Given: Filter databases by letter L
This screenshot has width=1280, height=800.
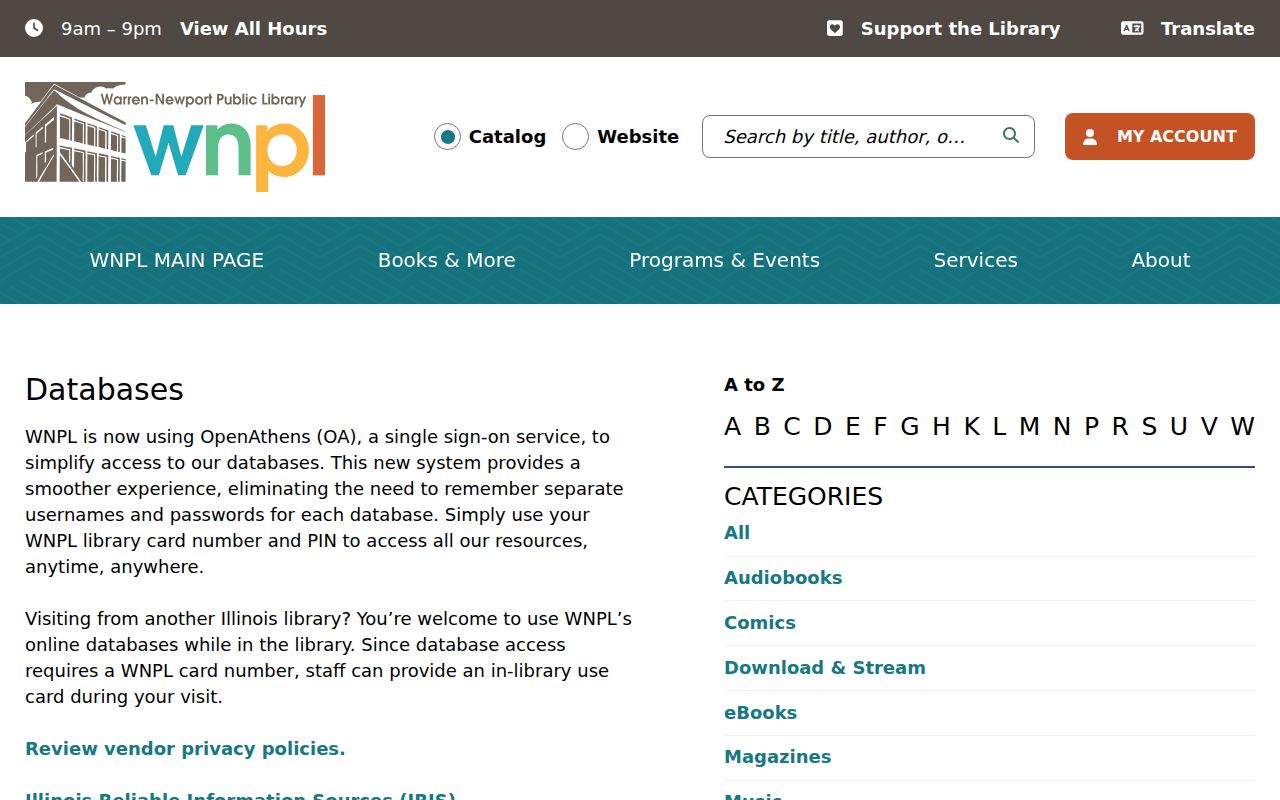Looking at the screenshot, I should (999, 427).
